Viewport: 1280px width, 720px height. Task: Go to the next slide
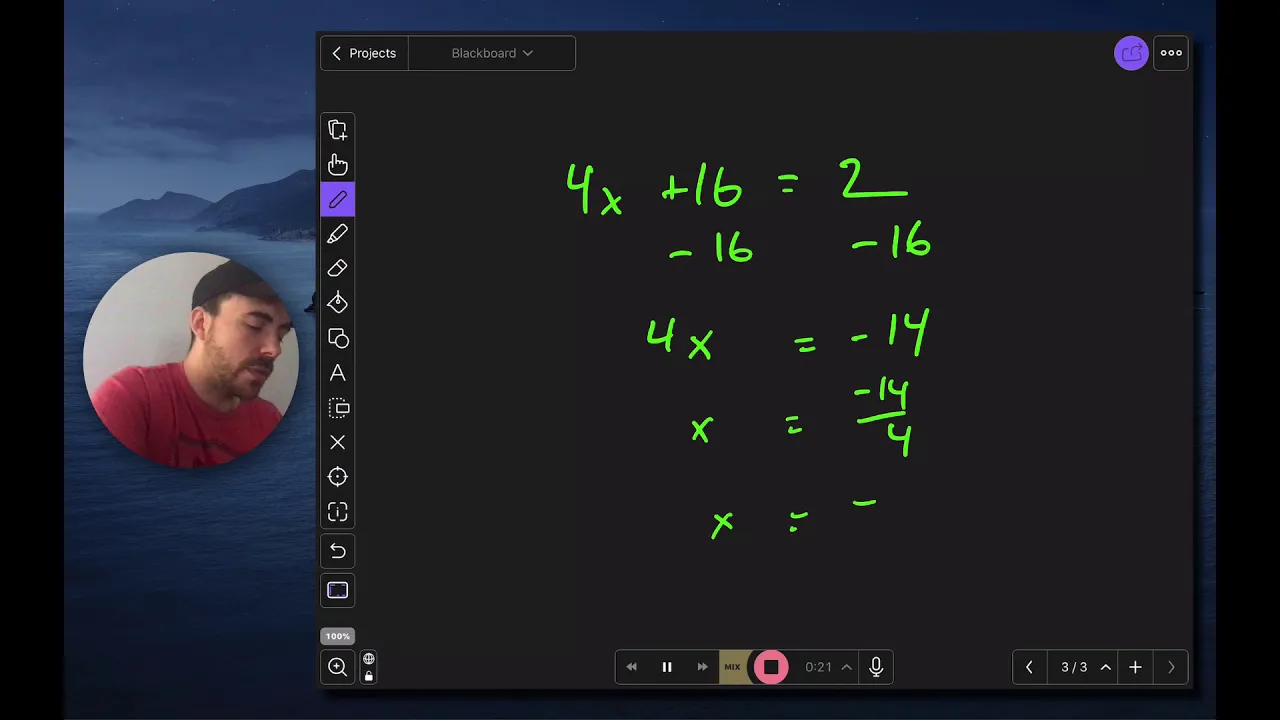coord(1171,667)
